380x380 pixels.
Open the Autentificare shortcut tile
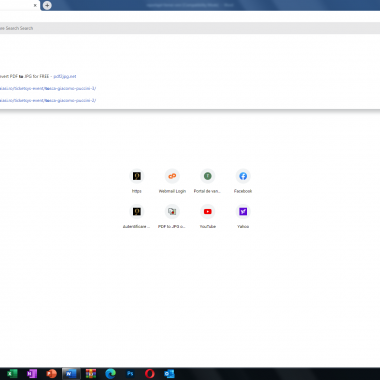(x=137, y=217)
